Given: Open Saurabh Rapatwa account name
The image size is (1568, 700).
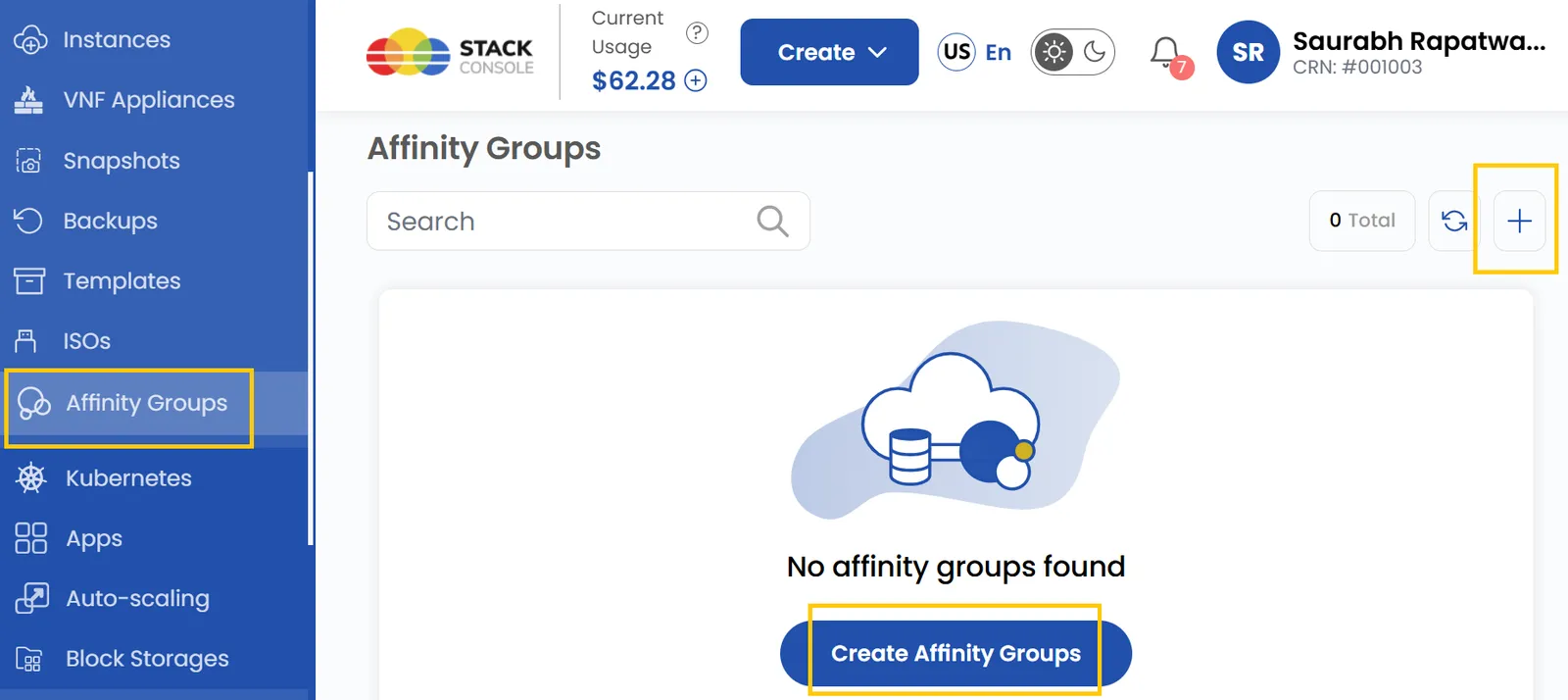Looking at the screenshot, I should [1418, 41].
